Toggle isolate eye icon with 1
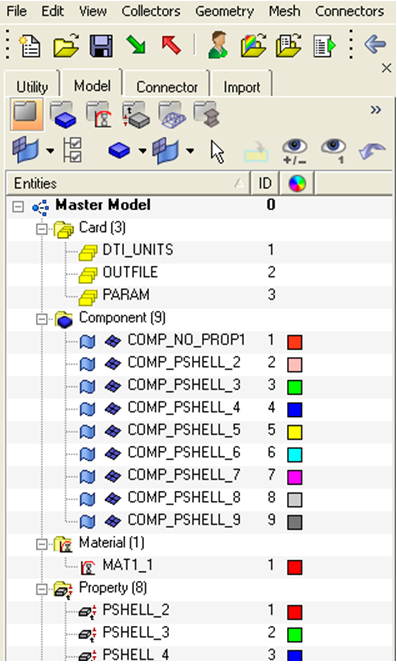Screen dimensions: 397x671 [x=334, y=151]
